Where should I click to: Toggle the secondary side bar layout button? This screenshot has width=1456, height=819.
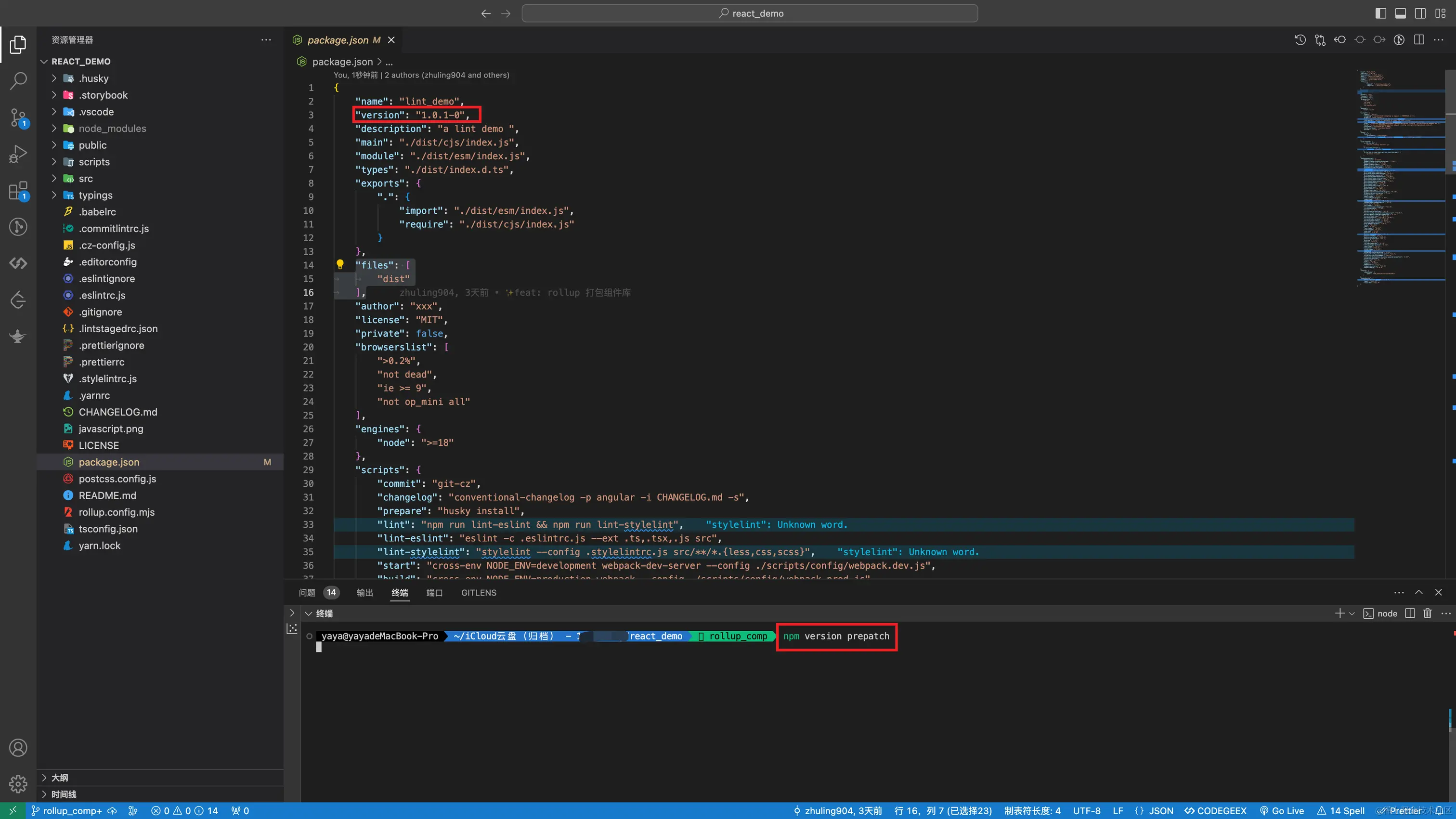pos(1420,13)
